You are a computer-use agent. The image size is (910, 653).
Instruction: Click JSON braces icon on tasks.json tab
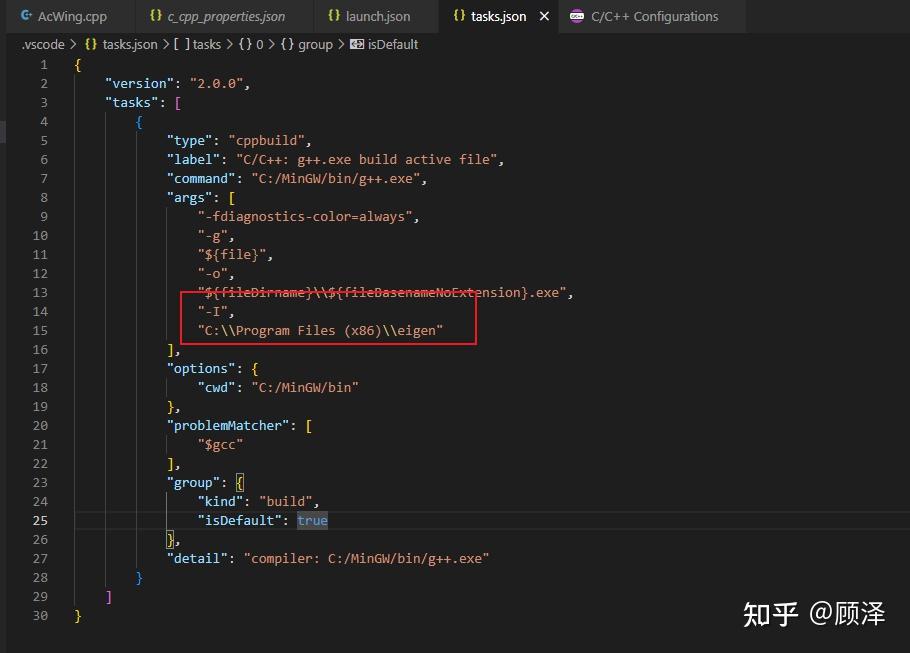coord(459,16)
